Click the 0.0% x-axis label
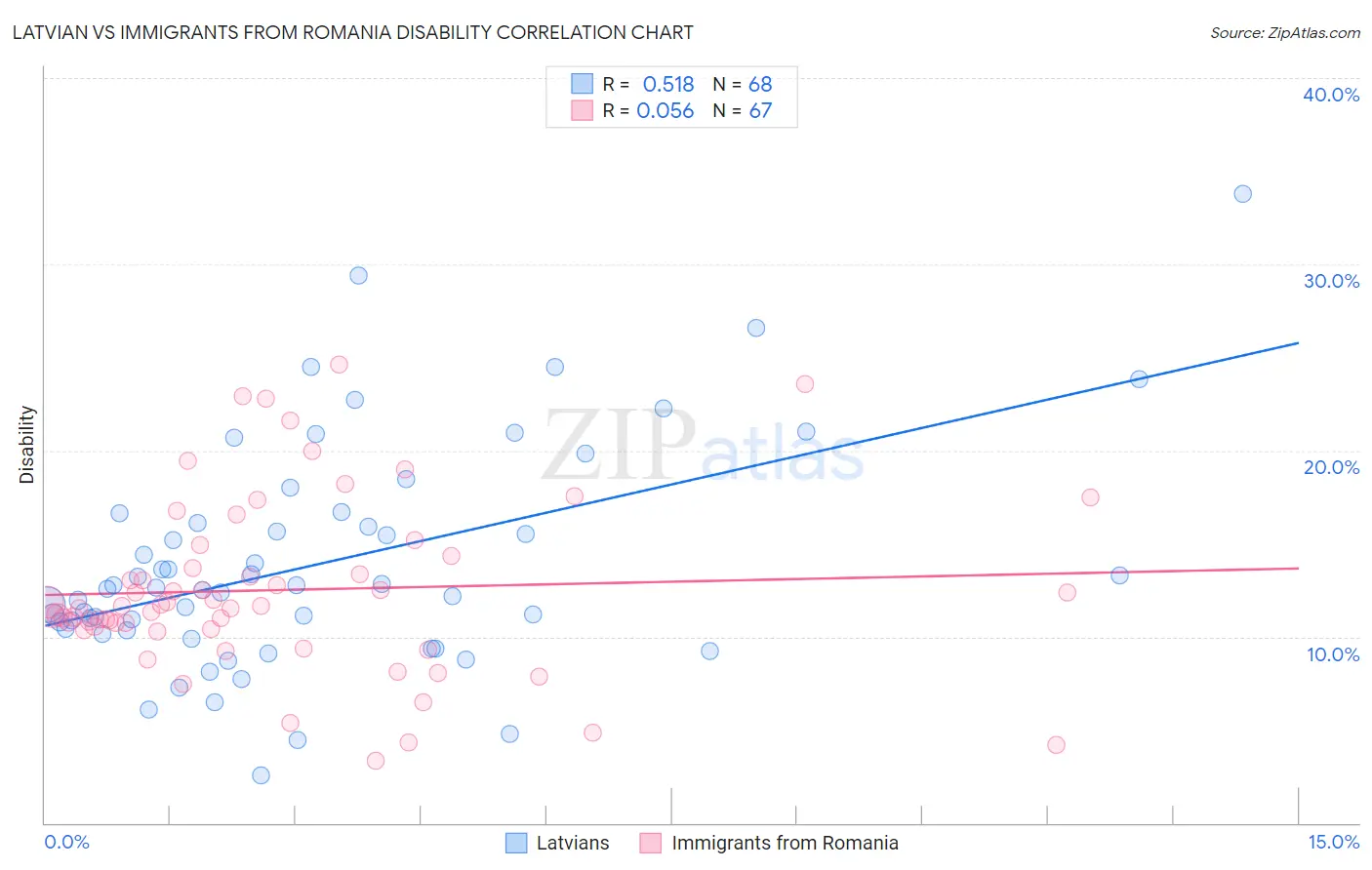1372x870 pixels. [x=66, y=842]
